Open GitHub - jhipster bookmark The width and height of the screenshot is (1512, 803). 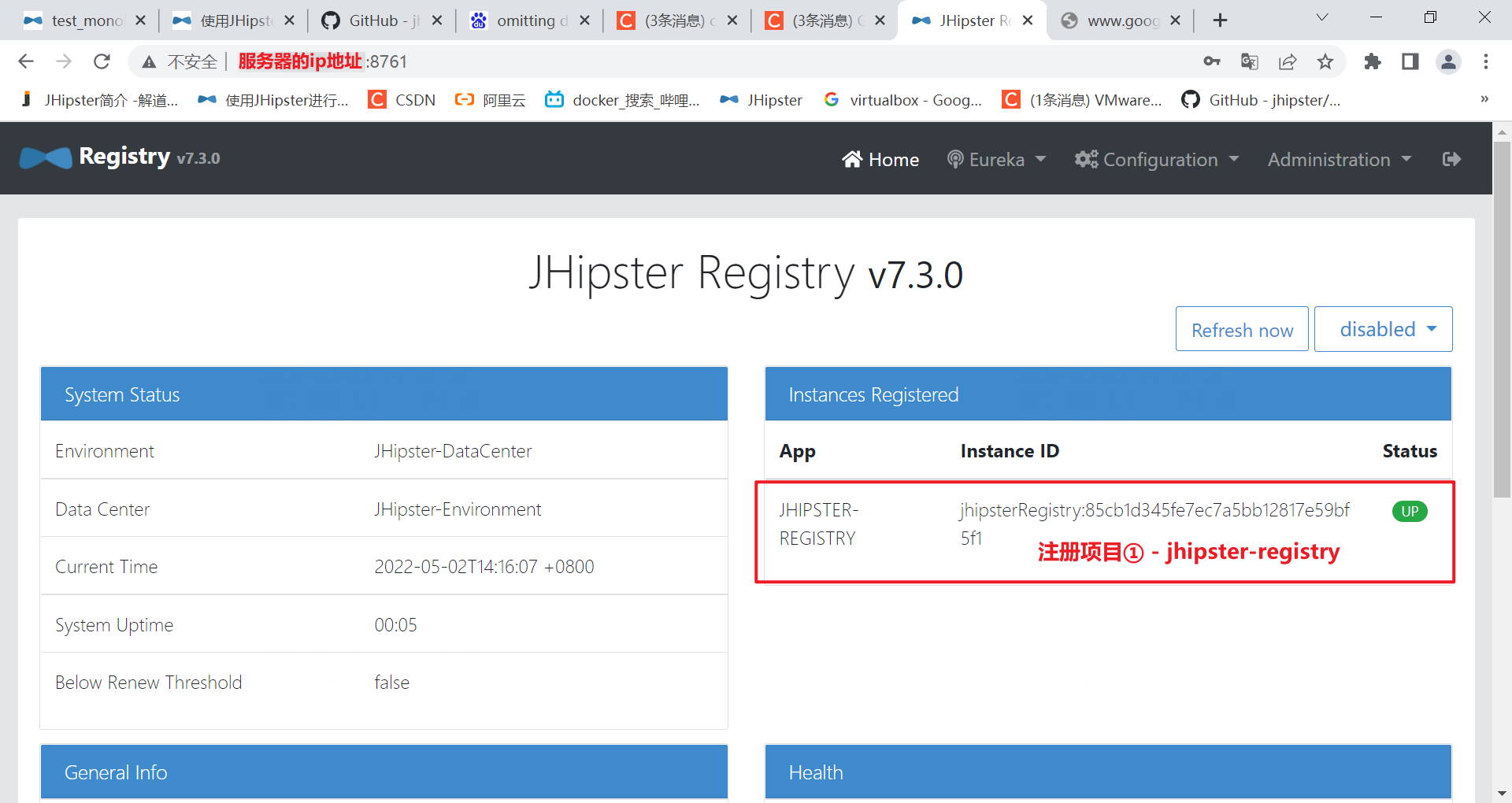pos(1261,100)
